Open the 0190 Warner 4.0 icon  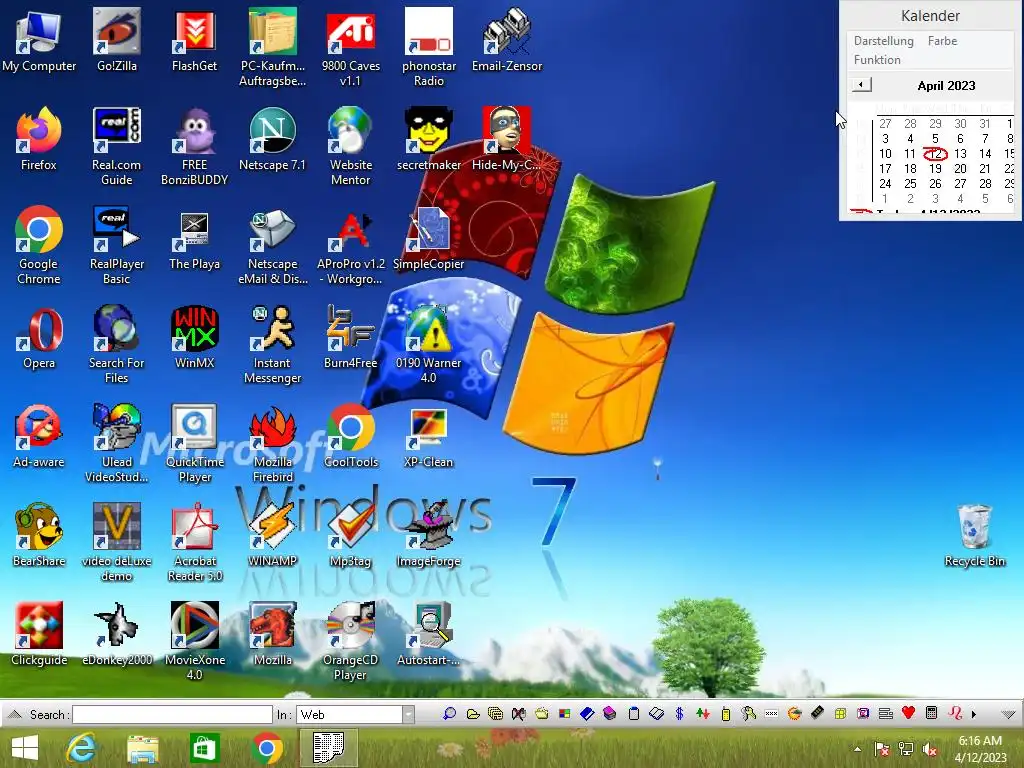[428, 344]
